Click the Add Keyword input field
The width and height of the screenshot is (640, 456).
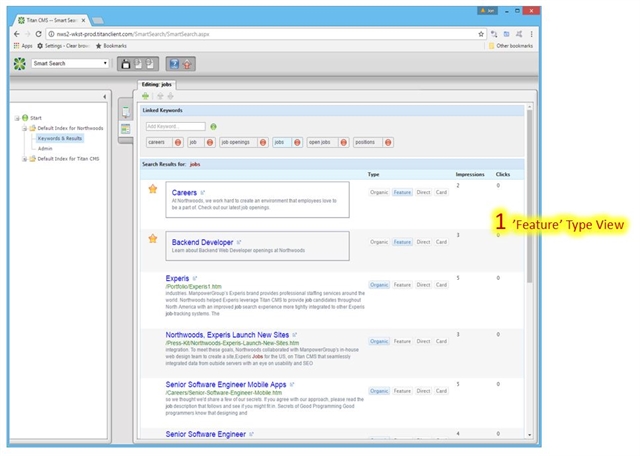coord(176,127)
